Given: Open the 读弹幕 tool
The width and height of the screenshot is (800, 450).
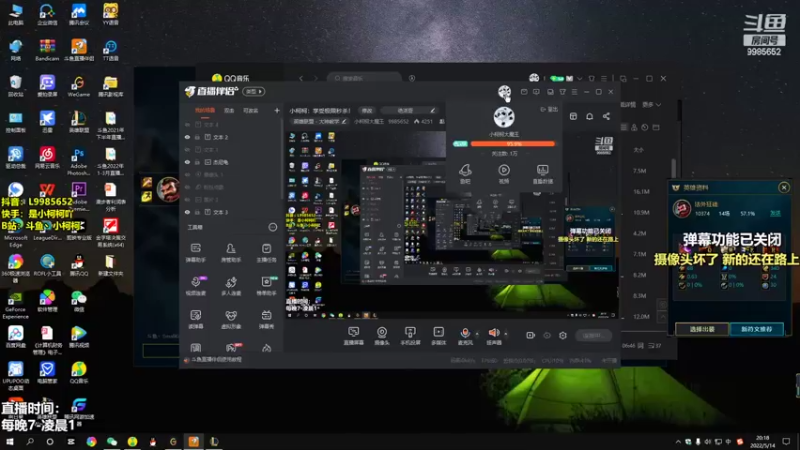Looking at the screenshot, I should tap(195, 319).
